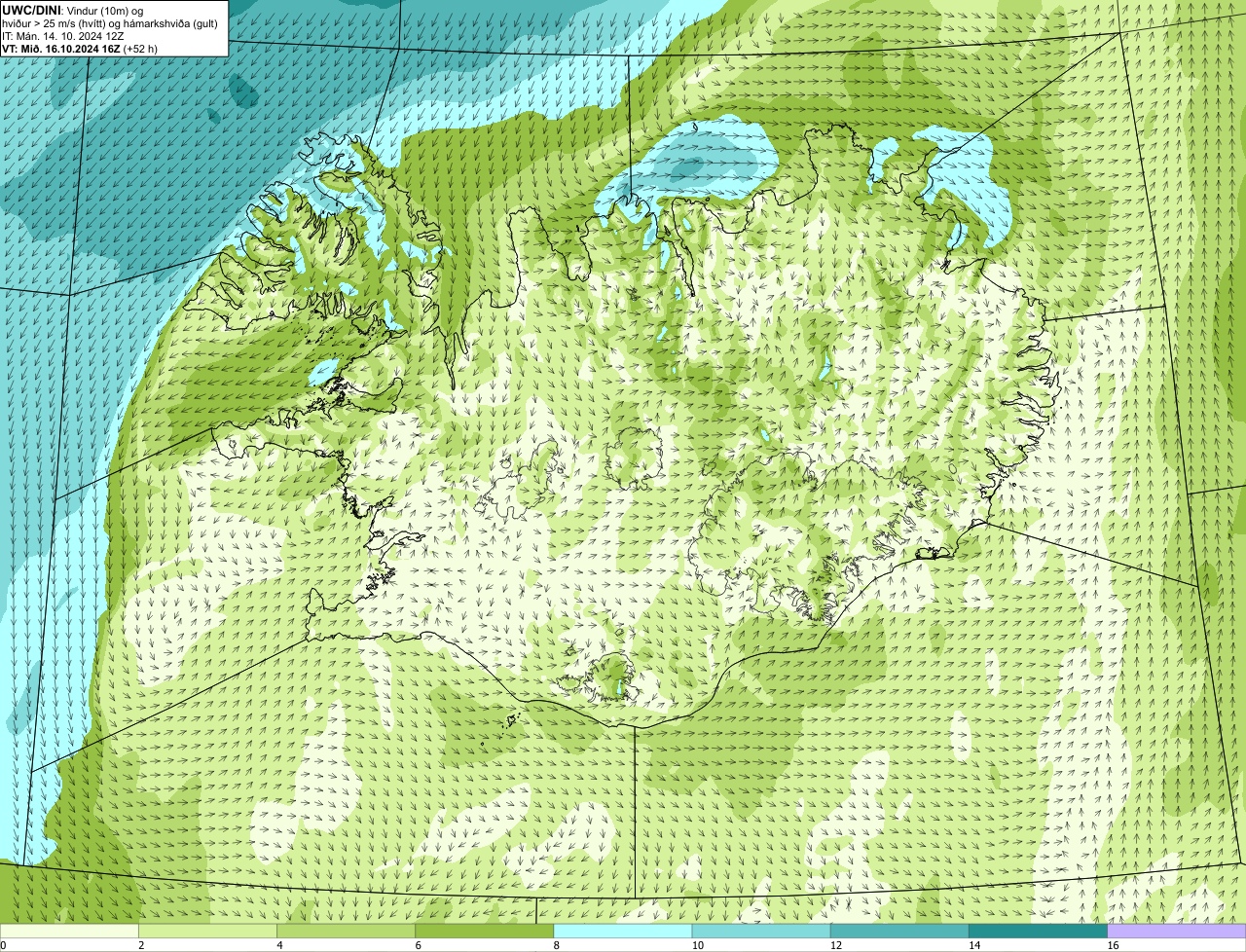1246x952 pixels.
Task: Click the light cyan 8–10 m/s legend swatch
Action: tap(623, 931)
